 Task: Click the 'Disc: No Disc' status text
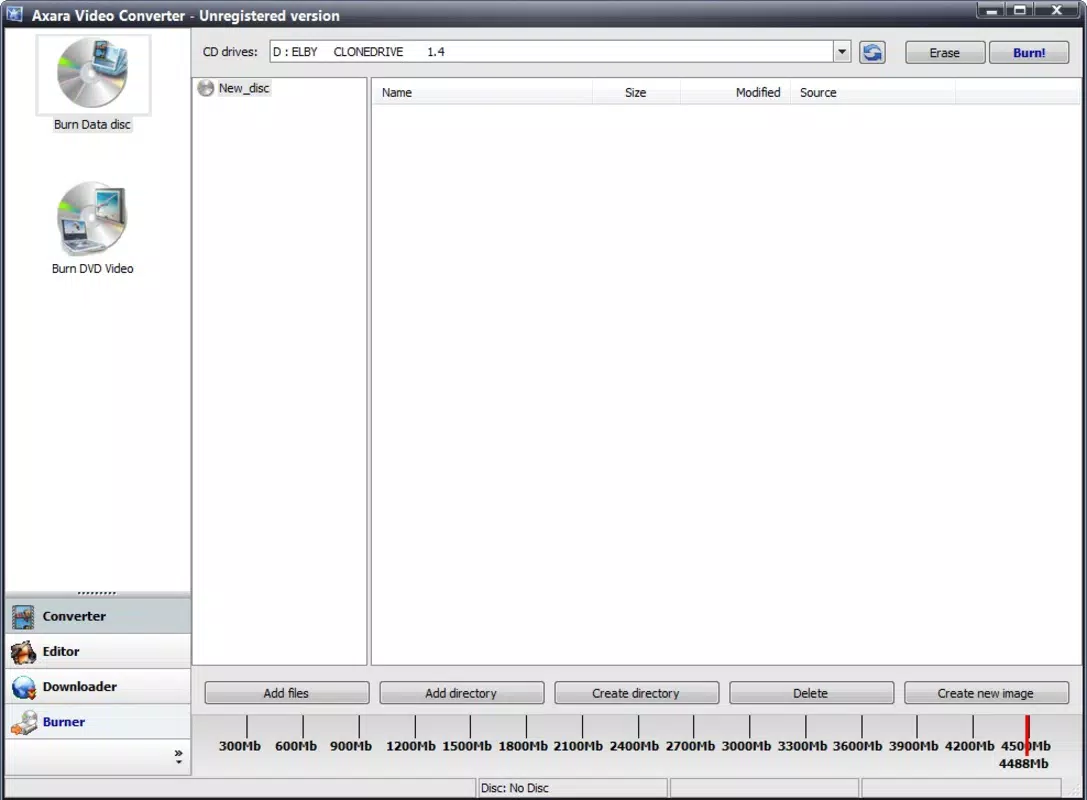coord(514,788)
